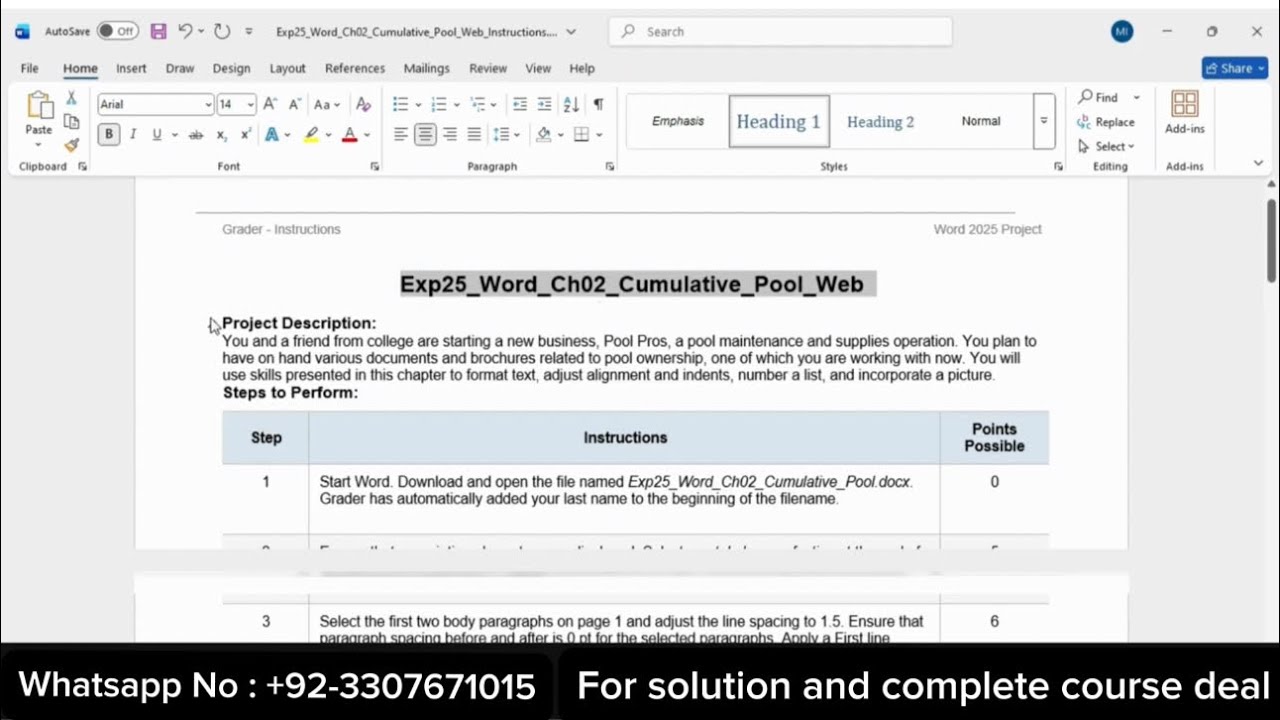Apply text effects glowing A icon

[x=271, y=134]
